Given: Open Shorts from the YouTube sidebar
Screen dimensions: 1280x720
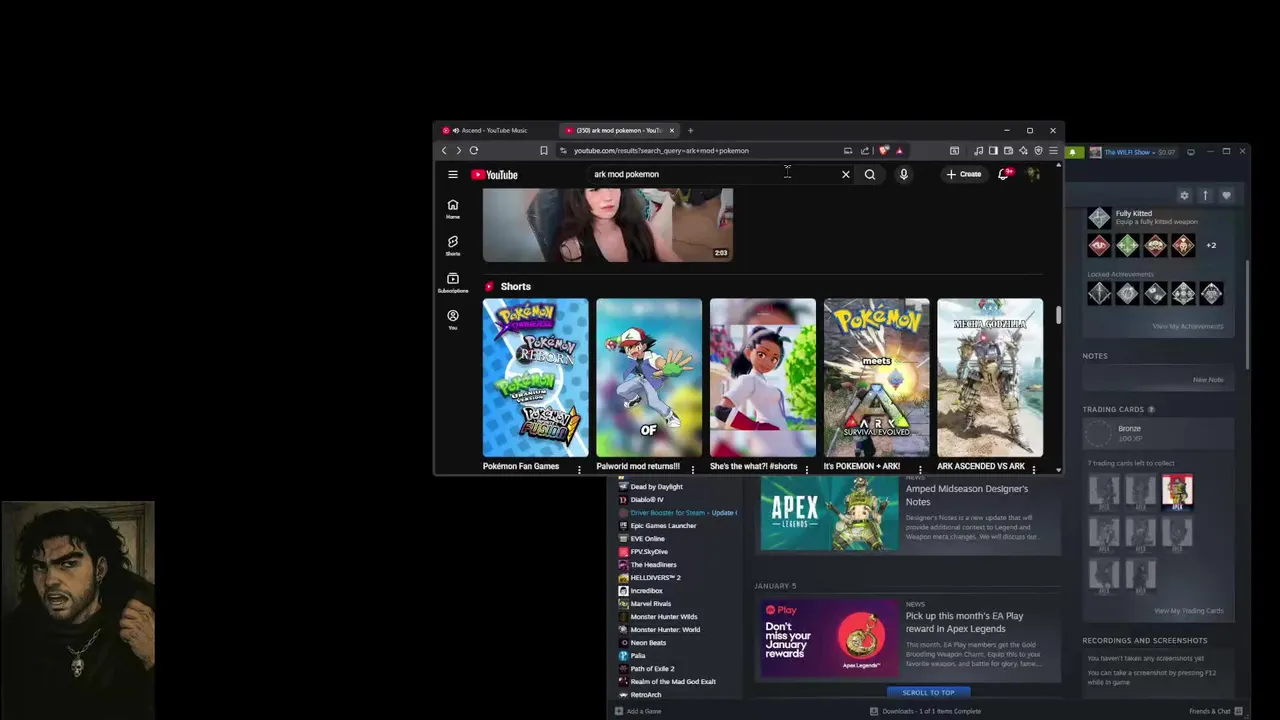Looking at the screenshot, I should click(452, 245).
